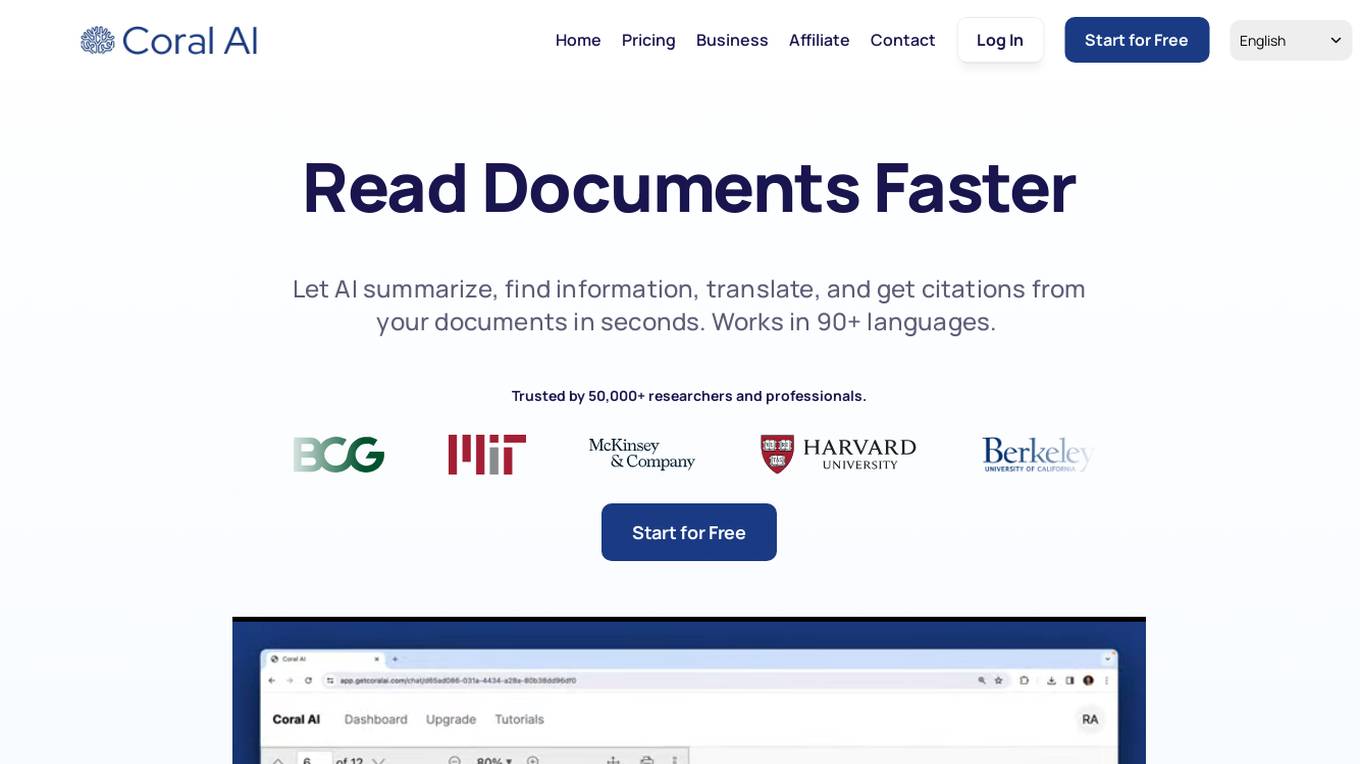Click the Berkeley logo
This screenshot has height=764, width=1360.
point(1038,454)
